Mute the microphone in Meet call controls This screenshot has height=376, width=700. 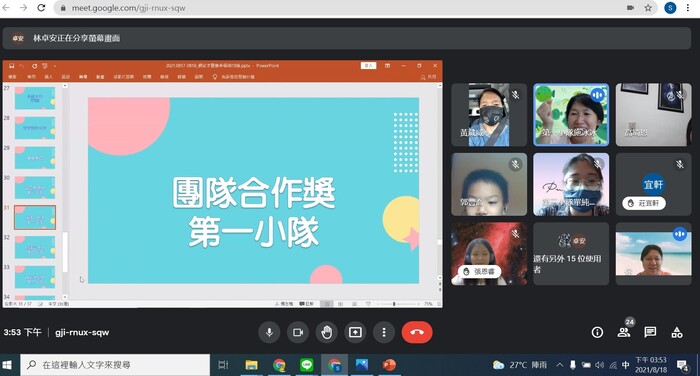pos(269,333)
